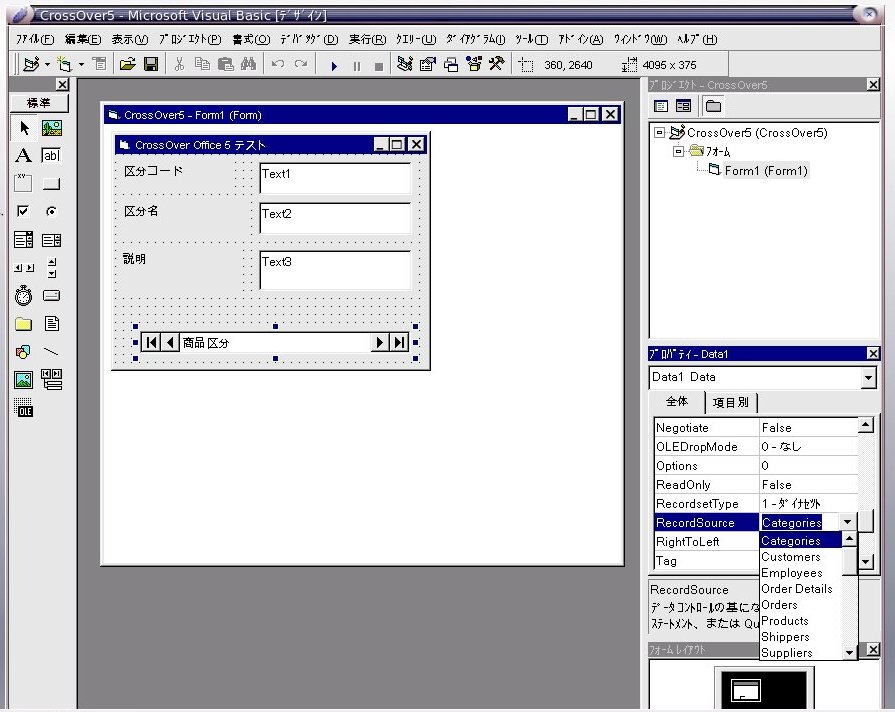
Task: Click the Text3 textbox on the form
Action: point(335,270)
